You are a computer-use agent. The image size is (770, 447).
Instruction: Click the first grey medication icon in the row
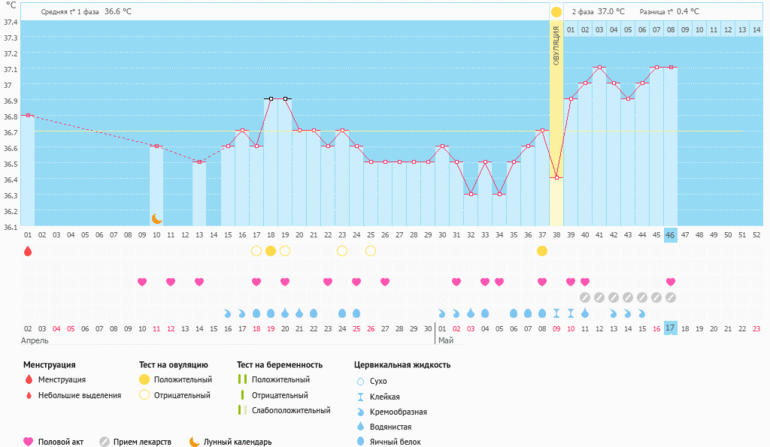(x=585, y=297)
